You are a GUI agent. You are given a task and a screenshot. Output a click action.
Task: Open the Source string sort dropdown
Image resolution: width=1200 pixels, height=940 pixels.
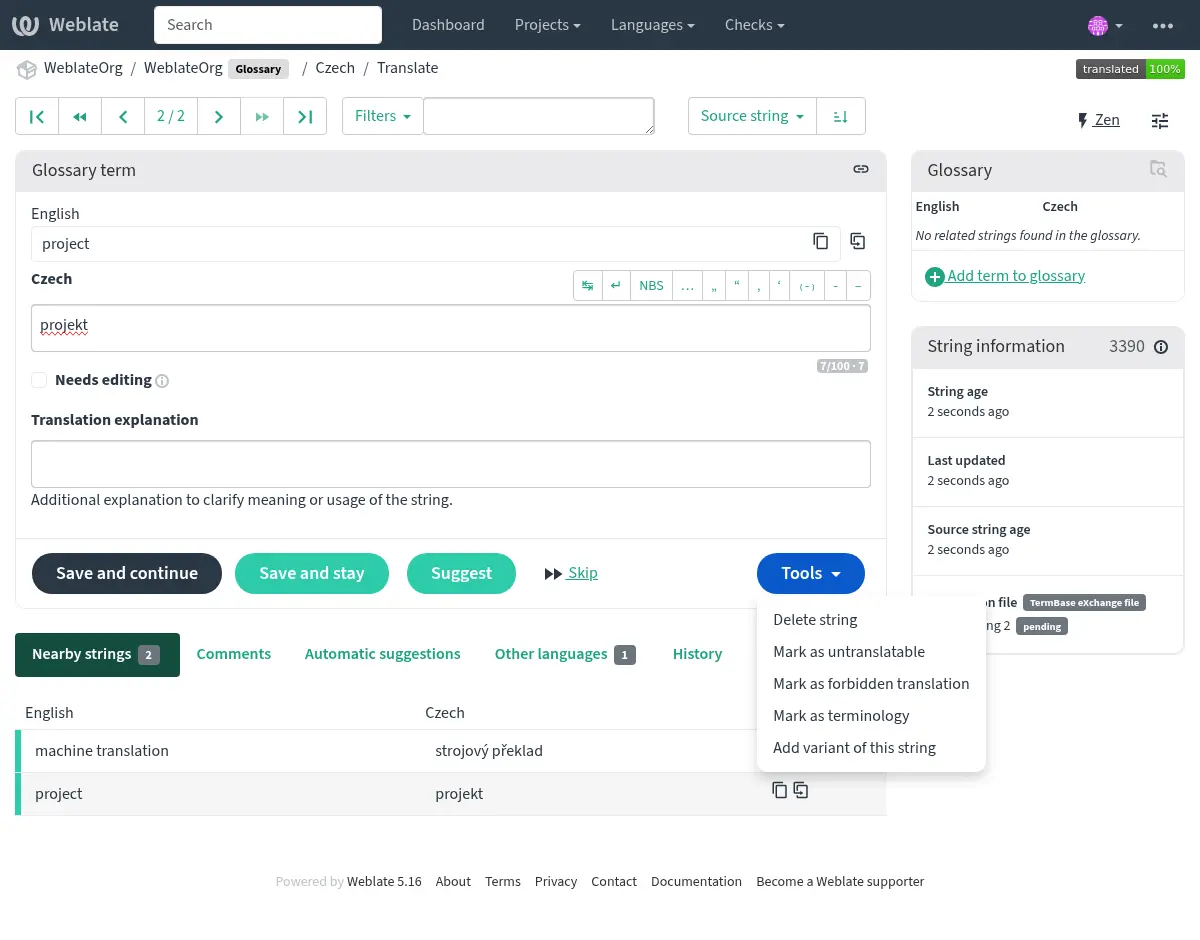(752, 116)
